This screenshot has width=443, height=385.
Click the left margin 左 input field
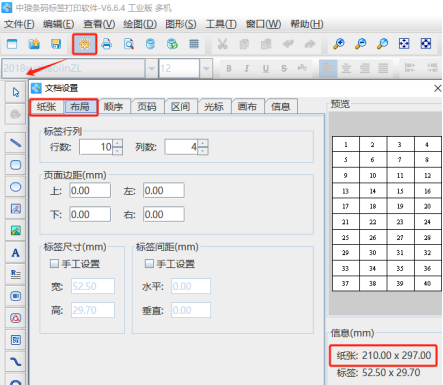tap(164, 191)
